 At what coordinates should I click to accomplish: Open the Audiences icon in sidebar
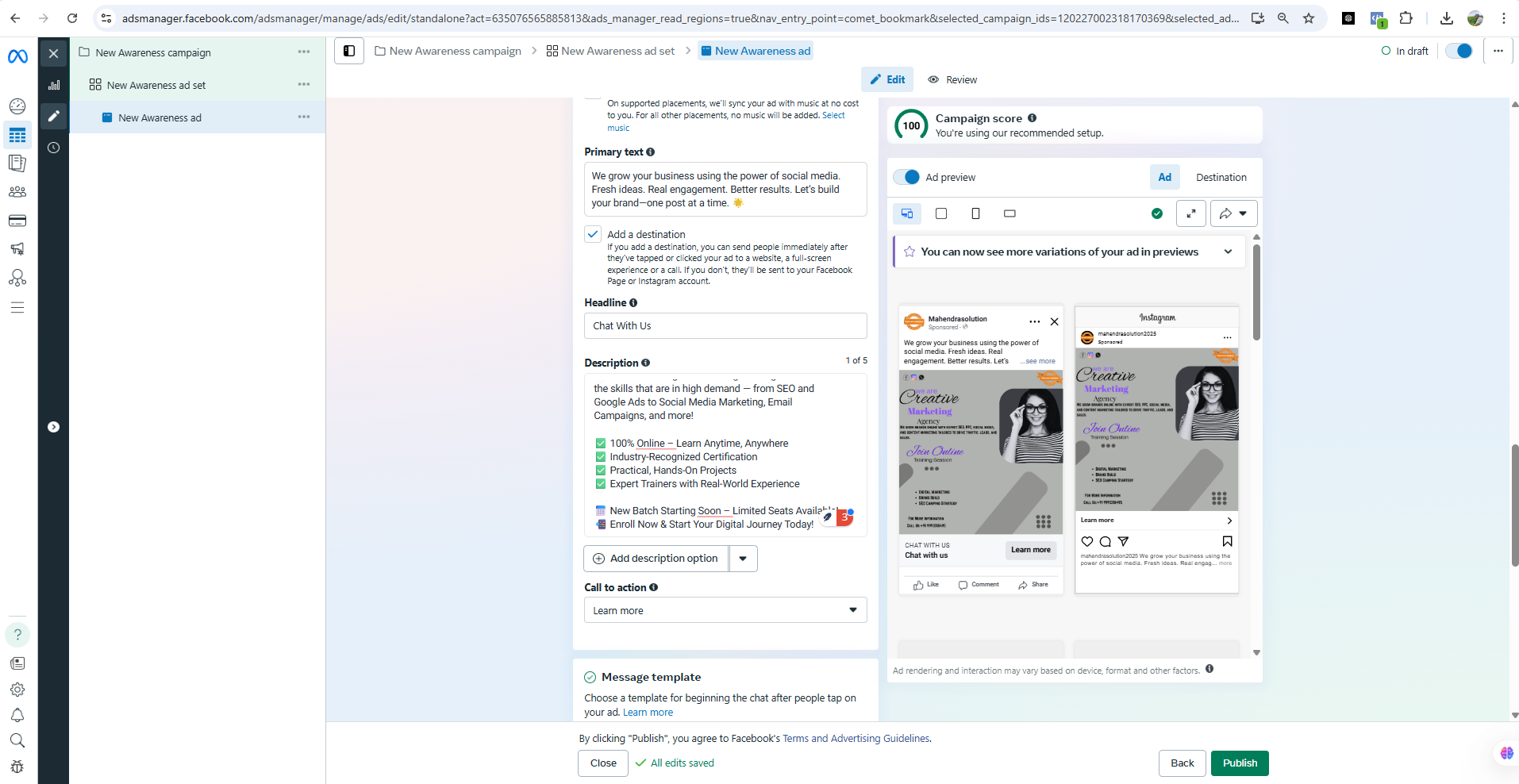click(17, 192)
